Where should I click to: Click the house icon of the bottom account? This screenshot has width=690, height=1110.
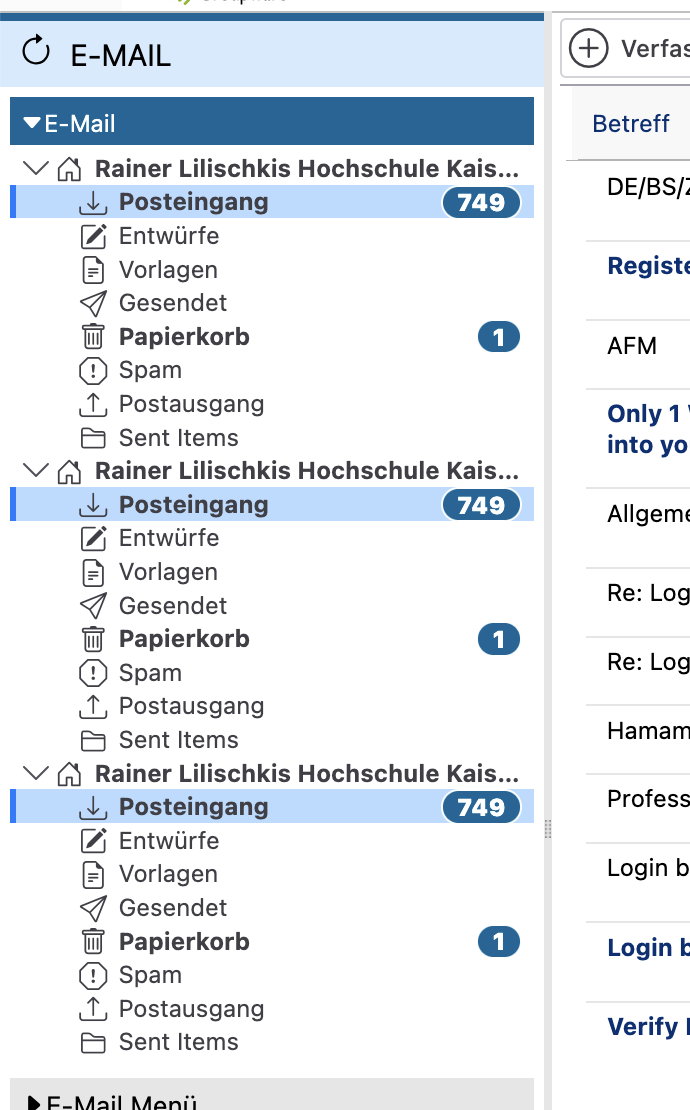click(69, 774)
